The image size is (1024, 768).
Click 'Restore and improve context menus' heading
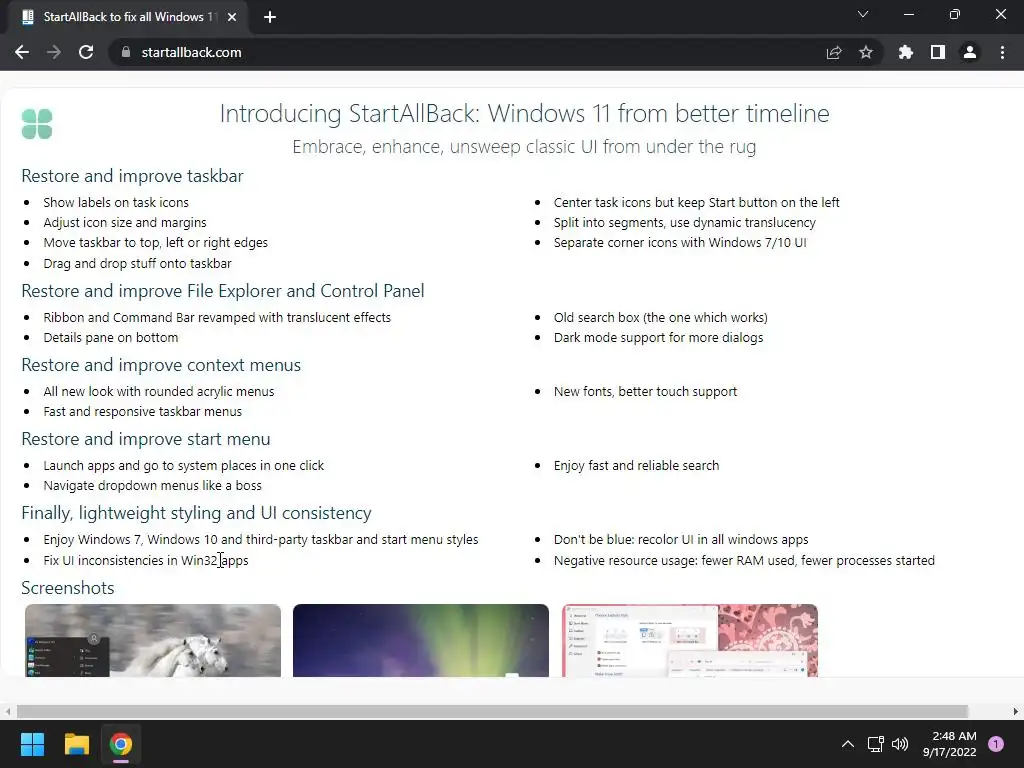[x=161, y=365]
